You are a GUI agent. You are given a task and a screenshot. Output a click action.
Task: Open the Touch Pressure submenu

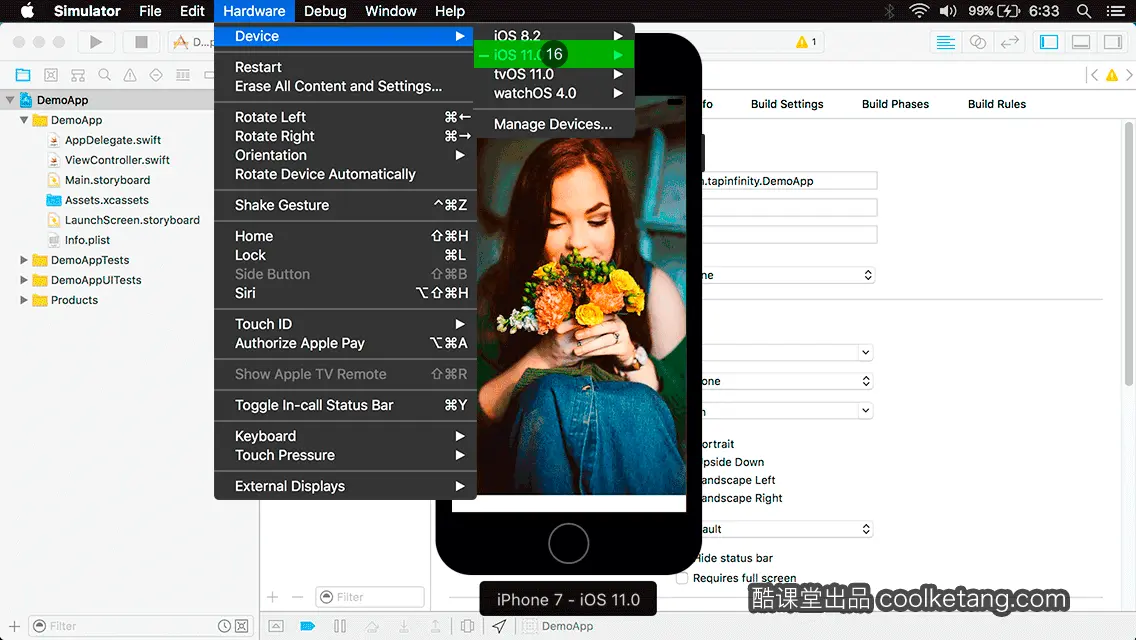(346, 455)
